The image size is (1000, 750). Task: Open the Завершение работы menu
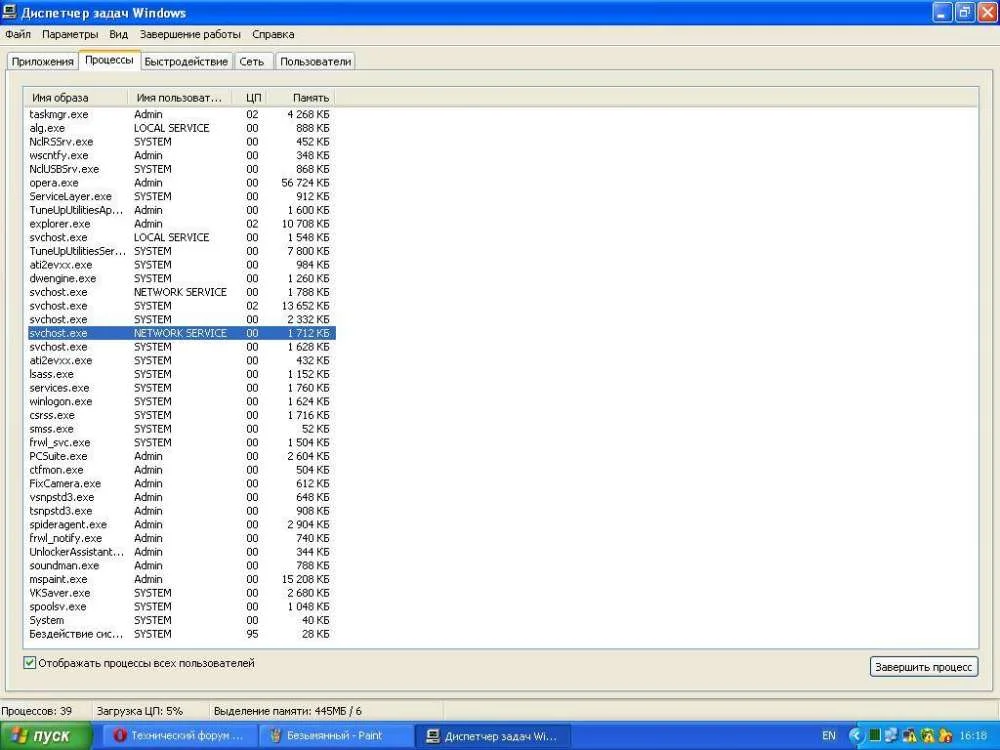pos(190,34)
